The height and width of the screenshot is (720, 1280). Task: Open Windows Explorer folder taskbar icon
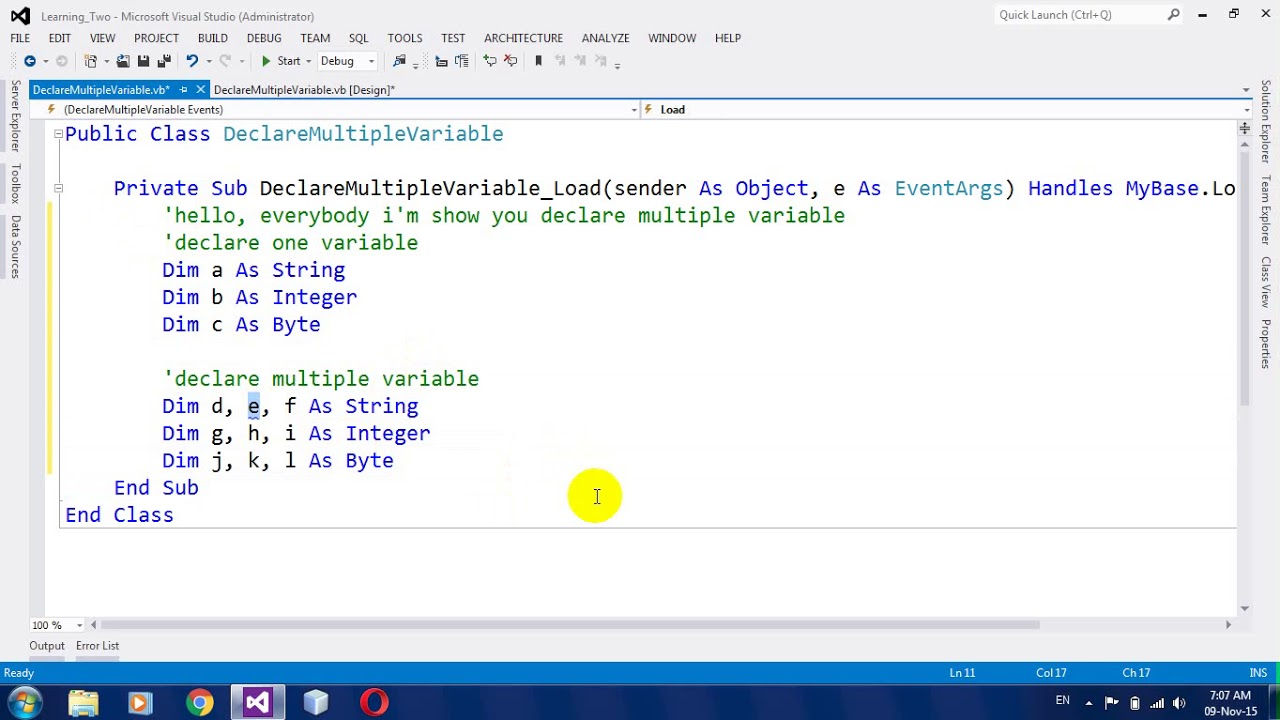(x=83, y=703)
